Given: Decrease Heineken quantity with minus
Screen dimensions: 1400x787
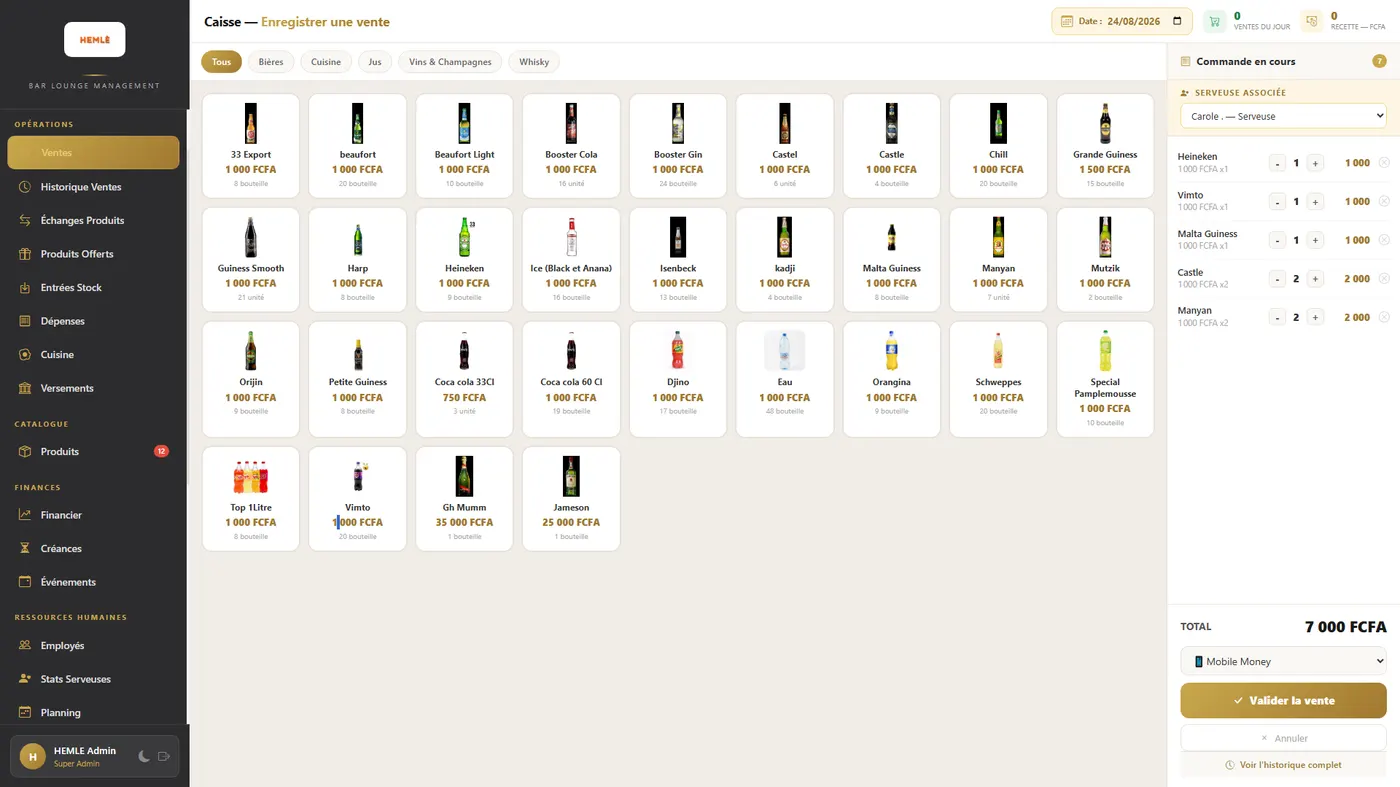Looking at the screenshot, I should (1277, 163).
